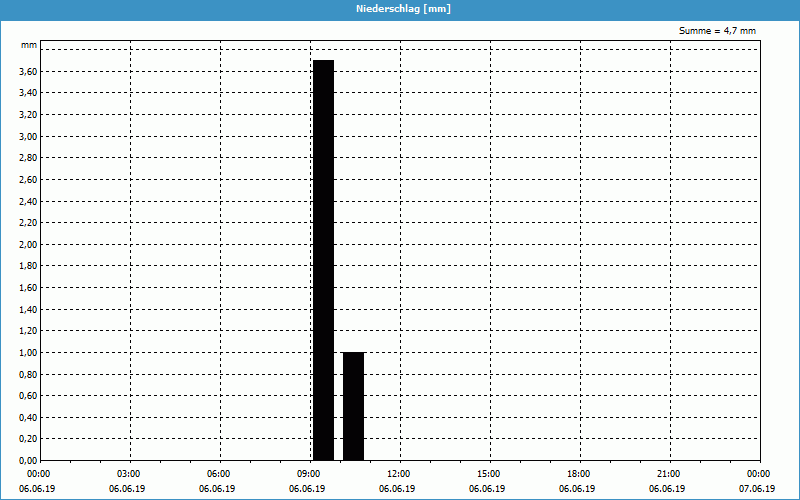Click the 00:00 label above the first 06.06.19

click(x=40, y=474)
